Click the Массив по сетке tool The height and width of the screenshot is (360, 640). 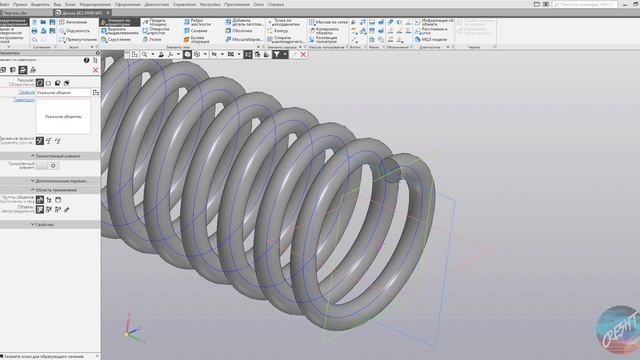[328, 22]
